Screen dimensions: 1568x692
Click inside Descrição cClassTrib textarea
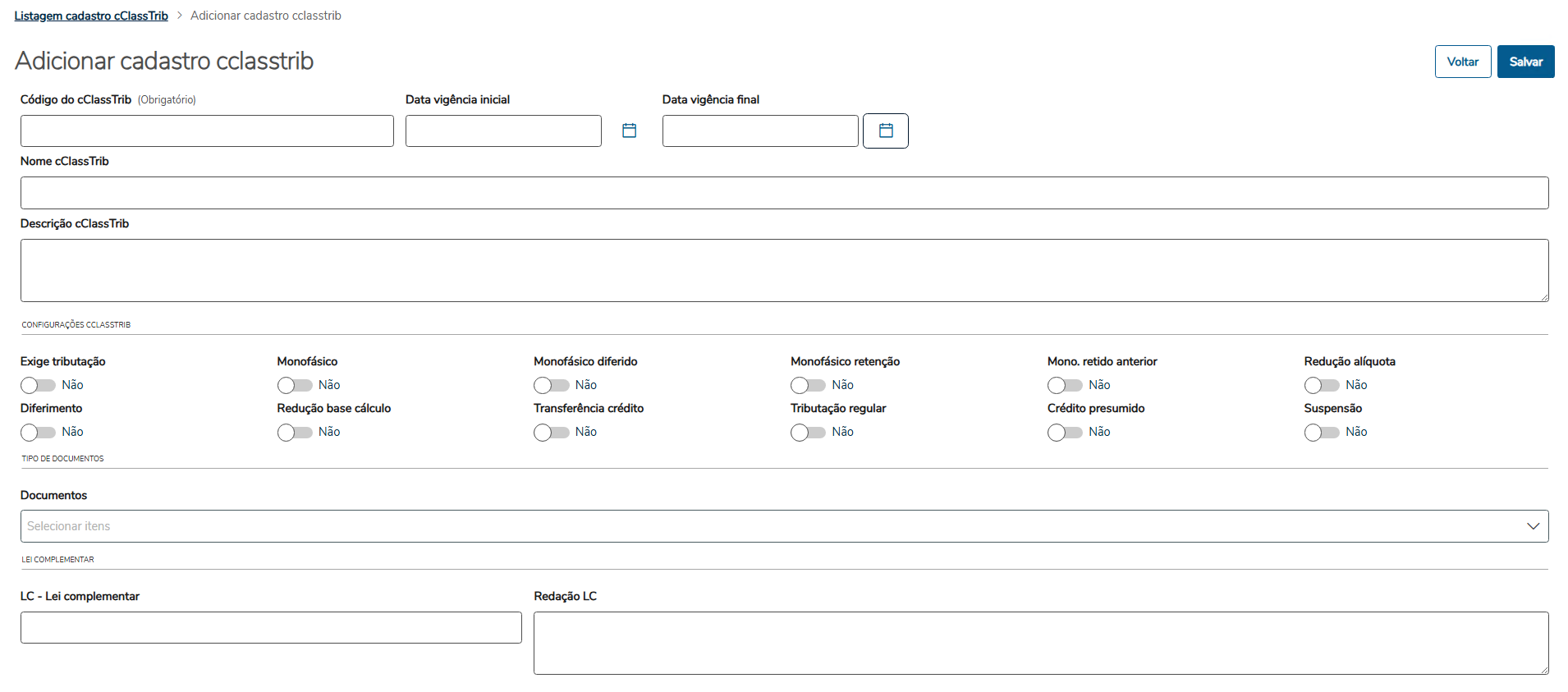click(x=784, y=270)
